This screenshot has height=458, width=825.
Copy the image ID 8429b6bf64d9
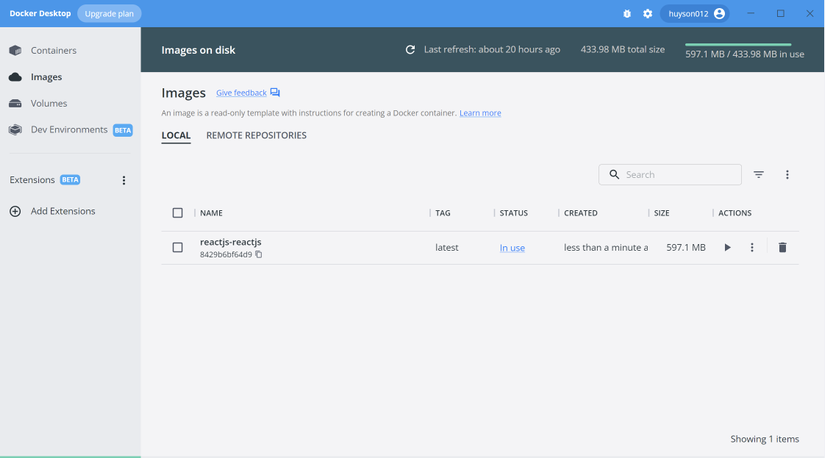(x=258, y=254)
